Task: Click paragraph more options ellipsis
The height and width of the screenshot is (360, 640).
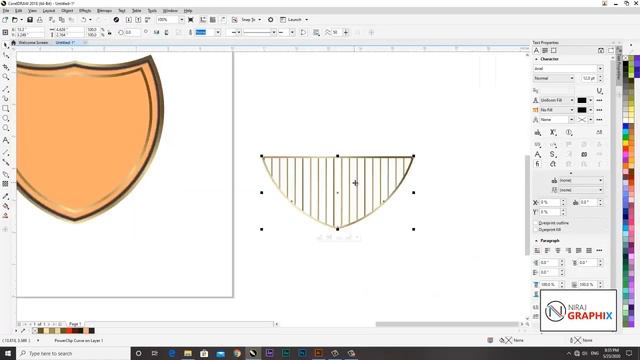Action: coord(599,250)
